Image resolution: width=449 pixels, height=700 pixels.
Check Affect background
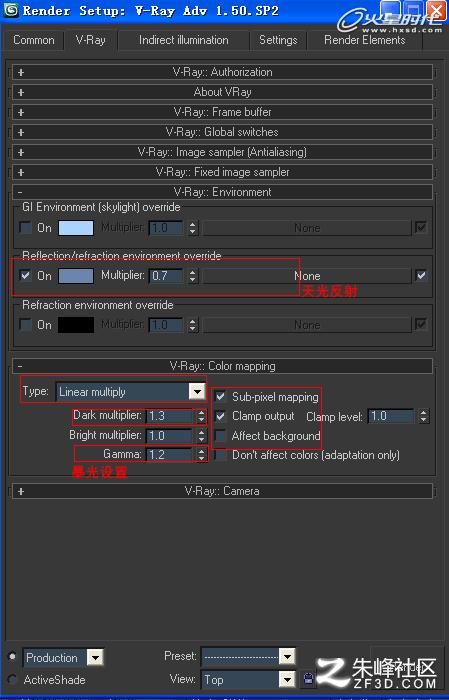click(220, 436)
